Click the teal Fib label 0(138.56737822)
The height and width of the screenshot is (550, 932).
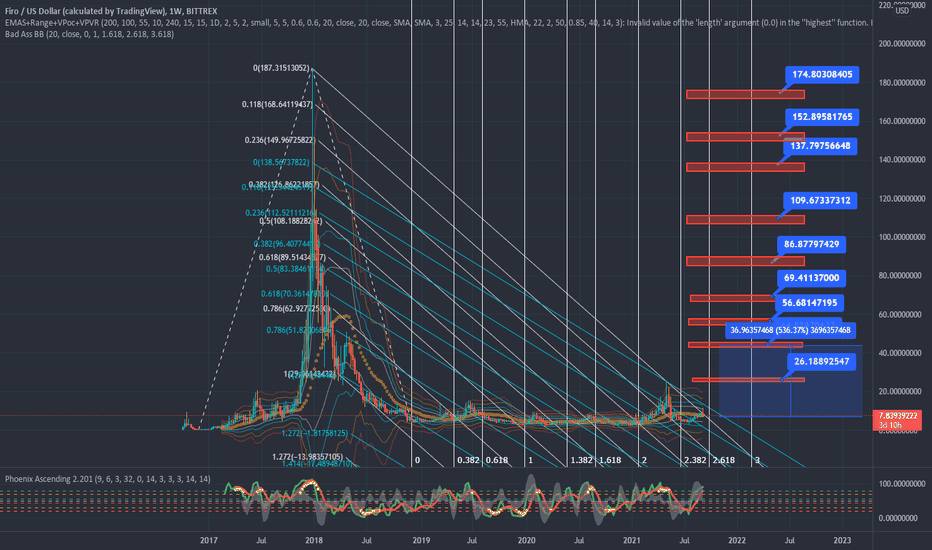tap(281, 162)
